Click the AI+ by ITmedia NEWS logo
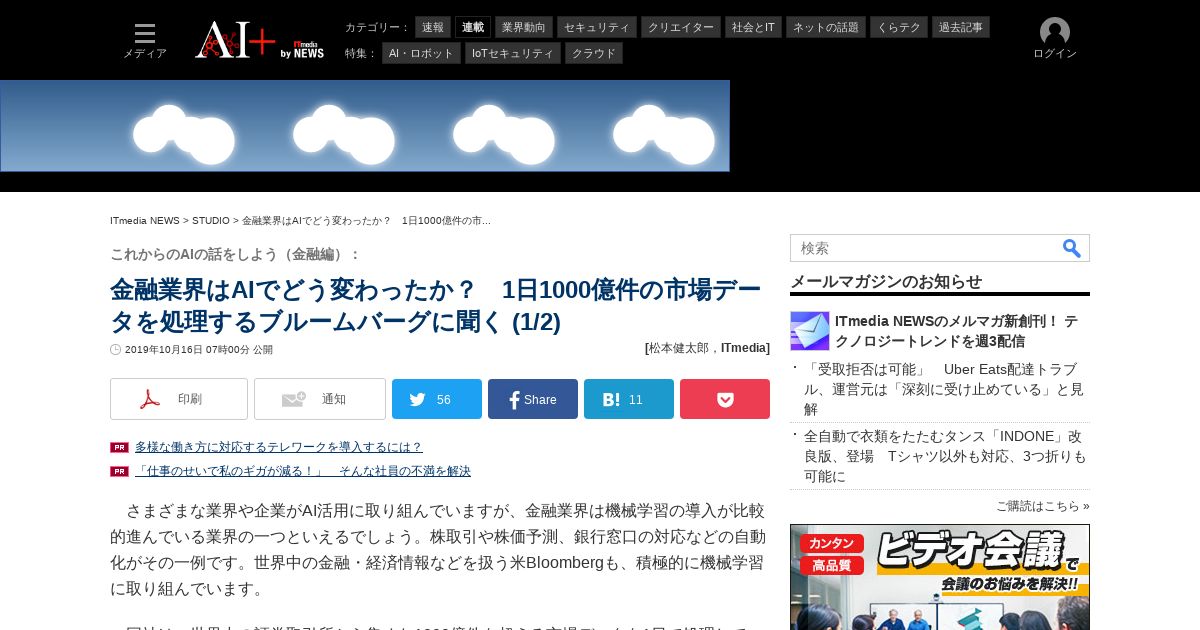This screenshot has height=630, width=1200. click(x=260, y=40)
